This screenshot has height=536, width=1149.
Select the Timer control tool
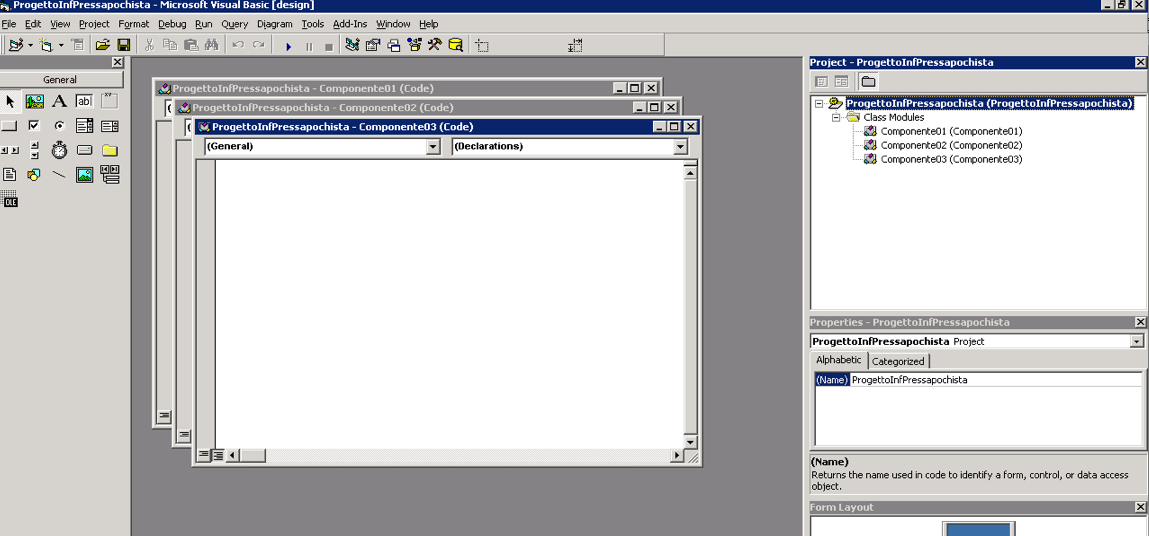click(59, 150)
